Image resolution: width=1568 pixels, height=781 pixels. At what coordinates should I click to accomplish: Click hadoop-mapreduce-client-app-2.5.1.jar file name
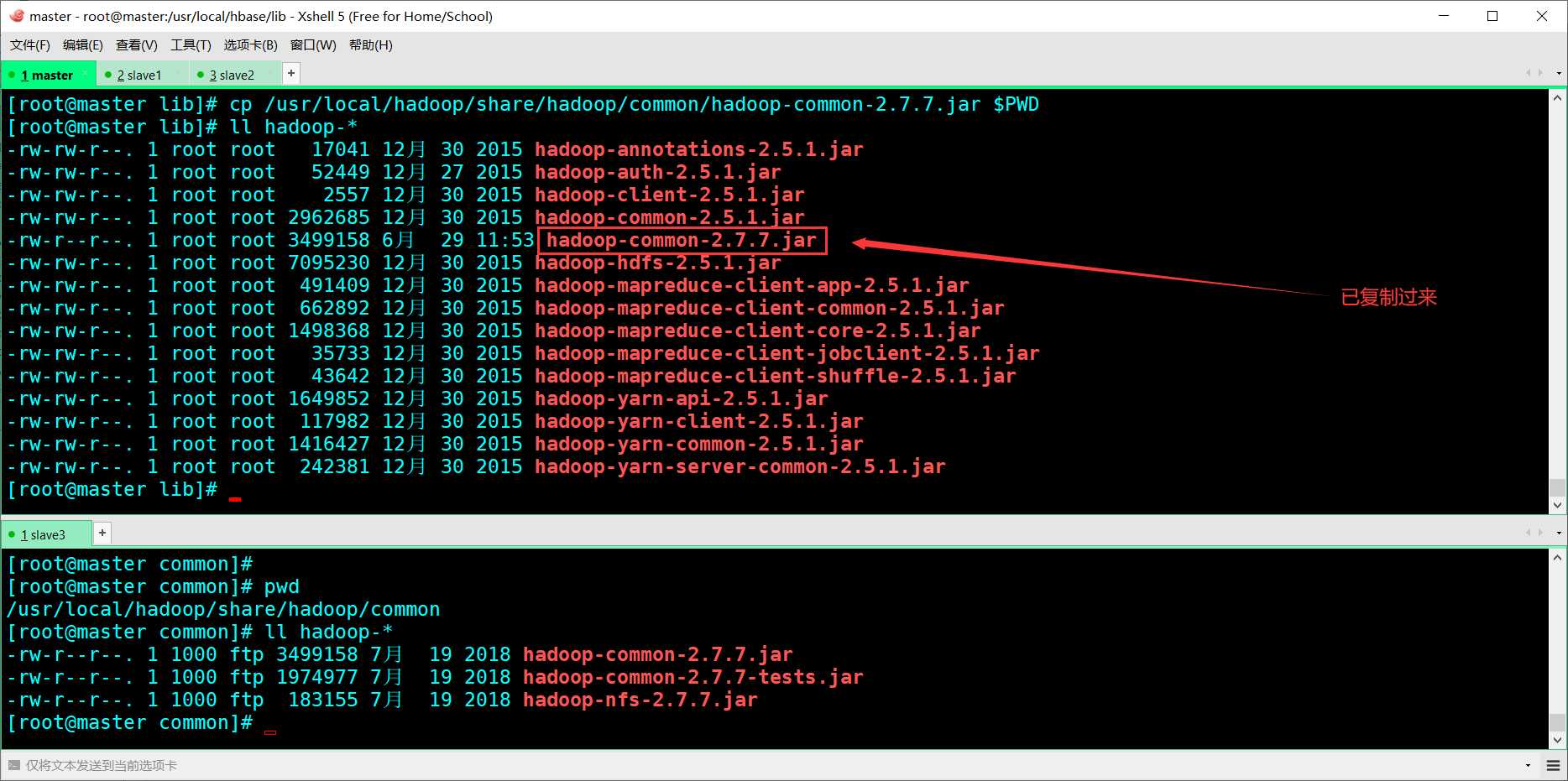(752, 285)
